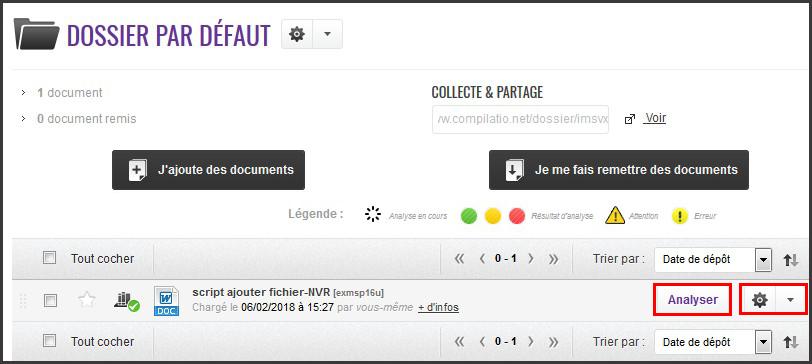Viewport: 812px width, 364px height.
Task: Click J'ajoute des documents button
Action: 208,170
